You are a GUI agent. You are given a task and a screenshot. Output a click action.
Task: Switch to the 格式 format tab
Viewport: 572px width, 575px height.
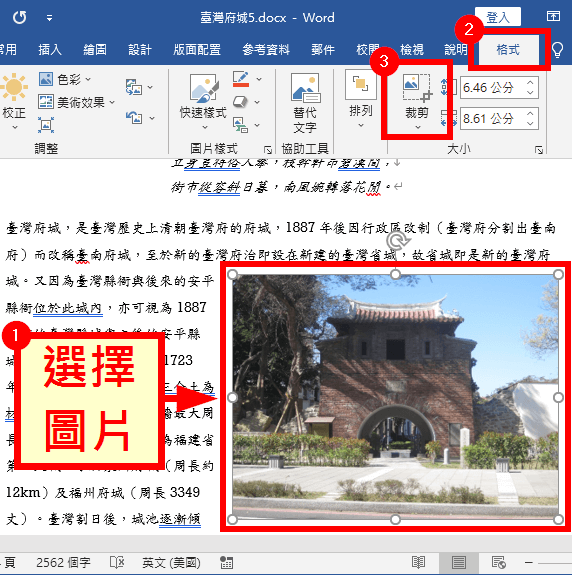(x=508, y=50)
